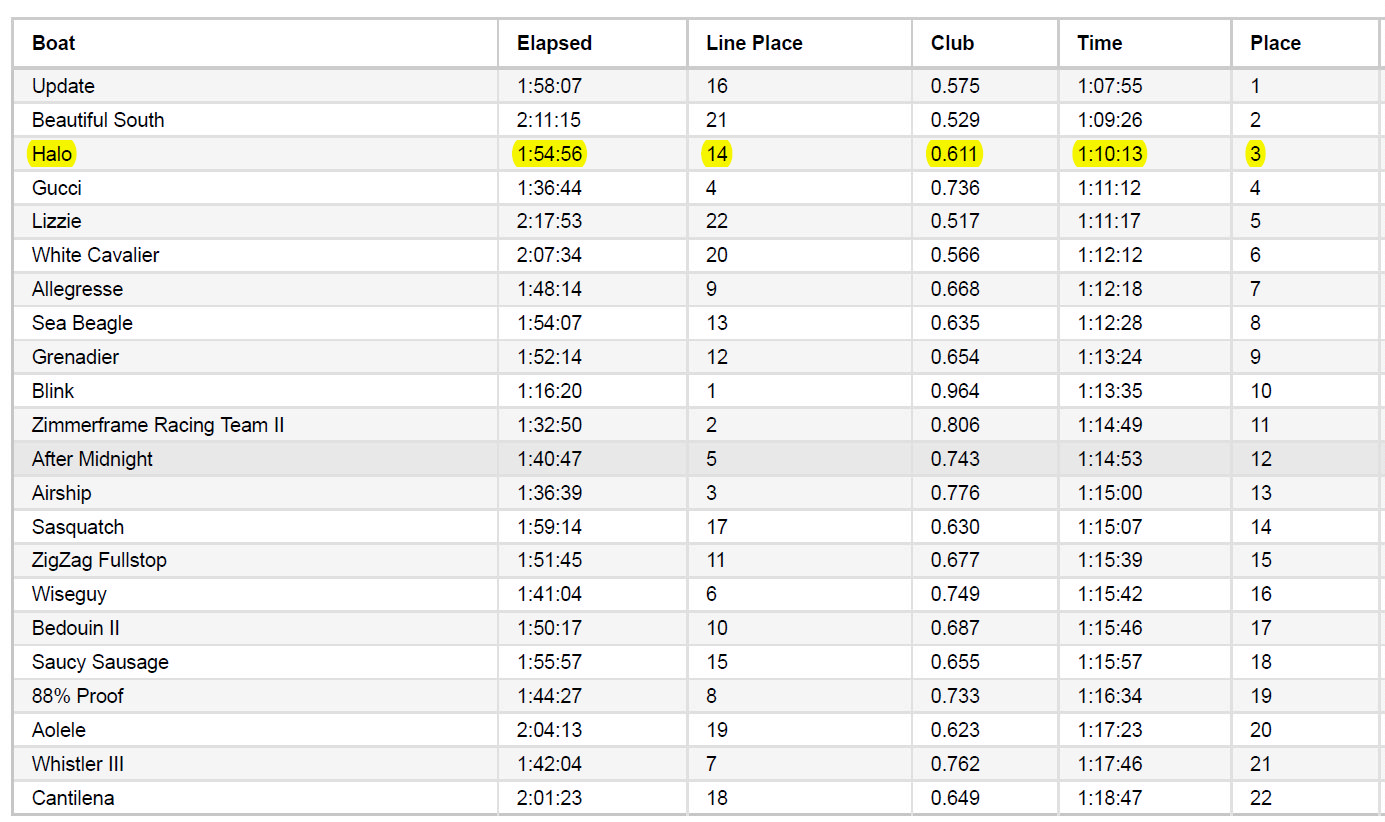Select the Whistler III boat name
This screenshot has height=822, width=1385.
point(78,764)
